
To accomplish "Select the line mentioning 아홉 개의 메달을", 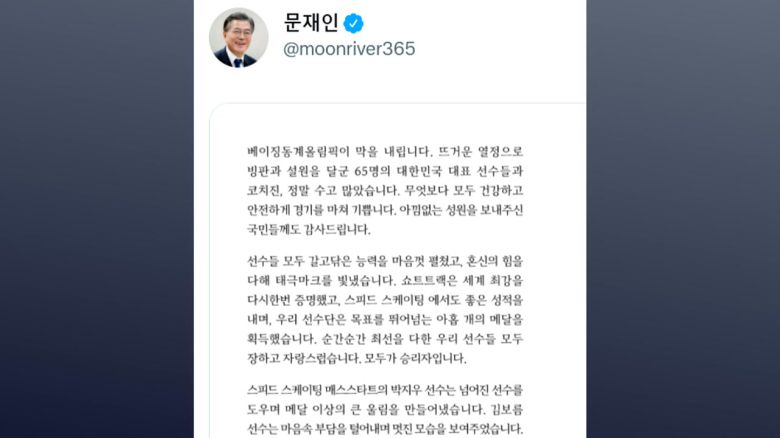I will pos(385,319).
